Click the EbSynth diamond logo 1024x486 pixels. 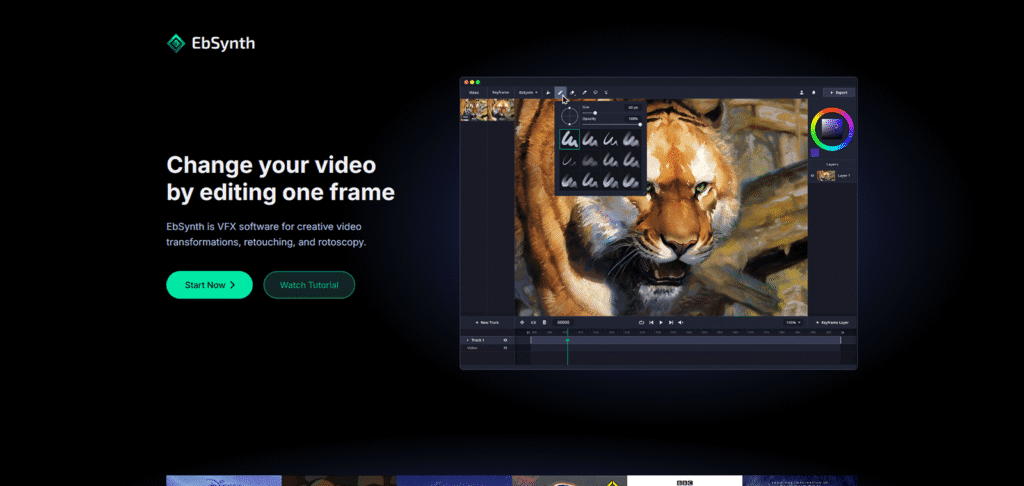click(x=176, y=43)
